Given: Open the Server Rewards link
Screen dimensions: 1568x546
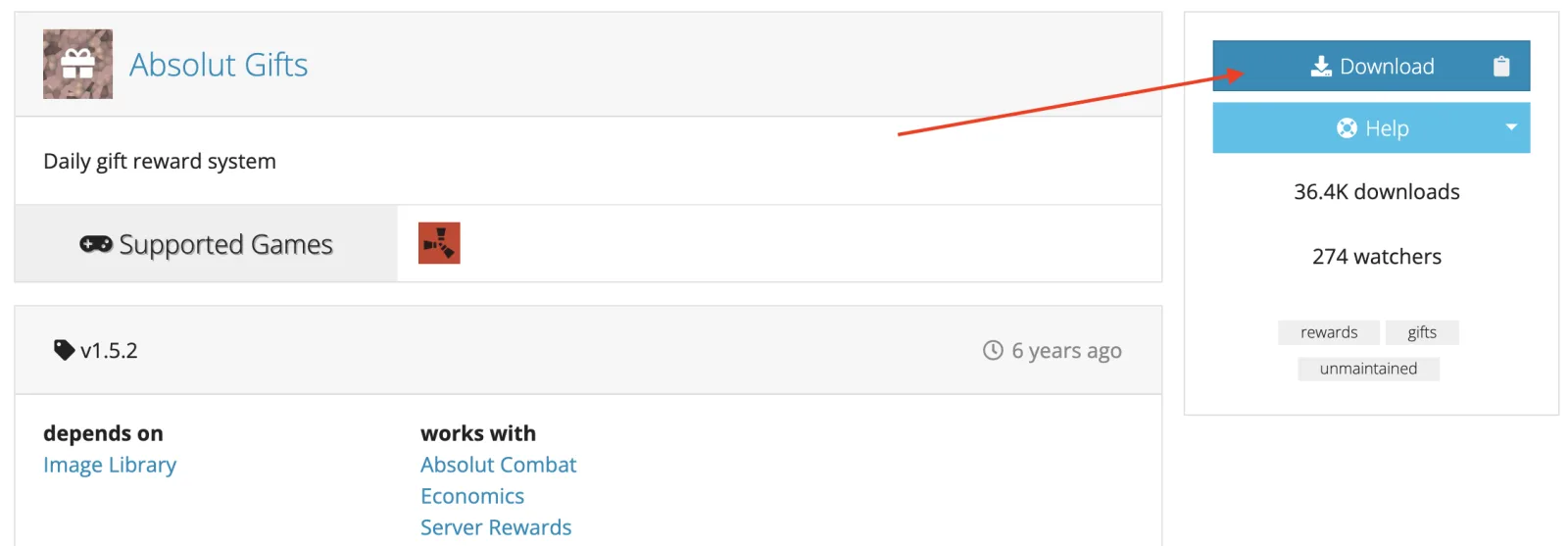Looking at the screenshot, I should [x=496, y=527].
